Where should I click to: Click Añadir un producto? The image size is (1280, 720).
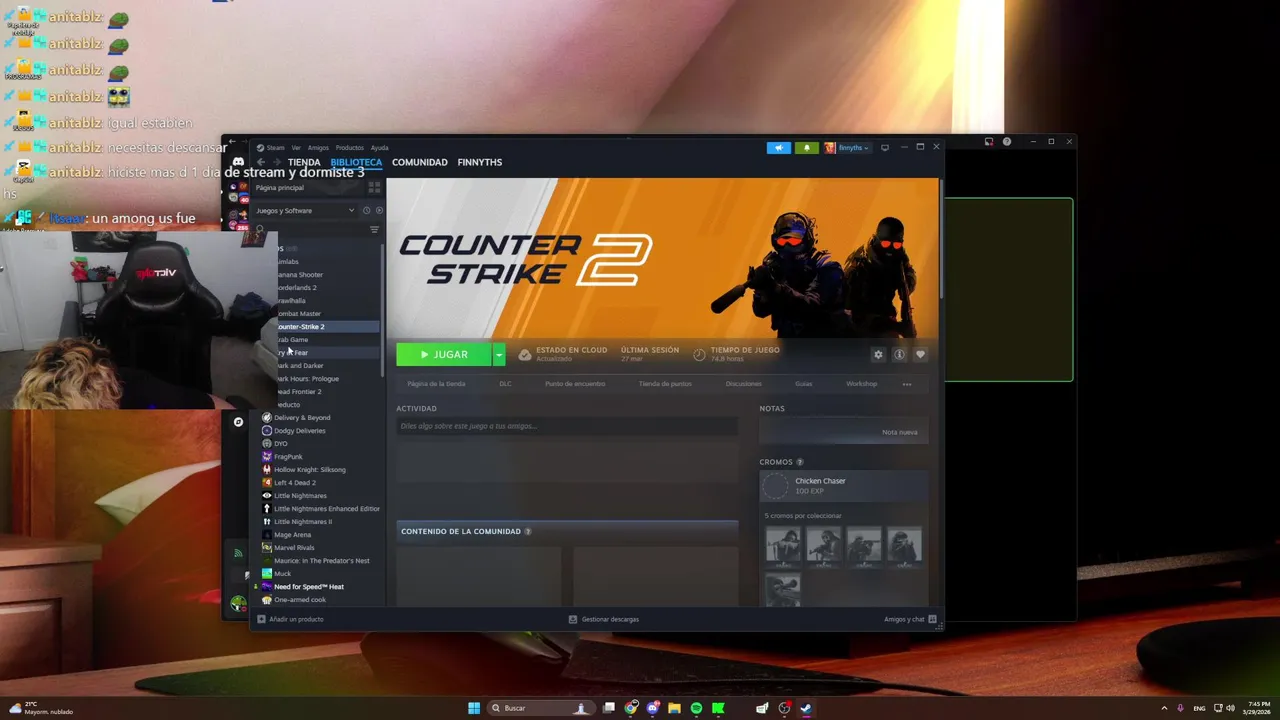[x=290, y=619]
